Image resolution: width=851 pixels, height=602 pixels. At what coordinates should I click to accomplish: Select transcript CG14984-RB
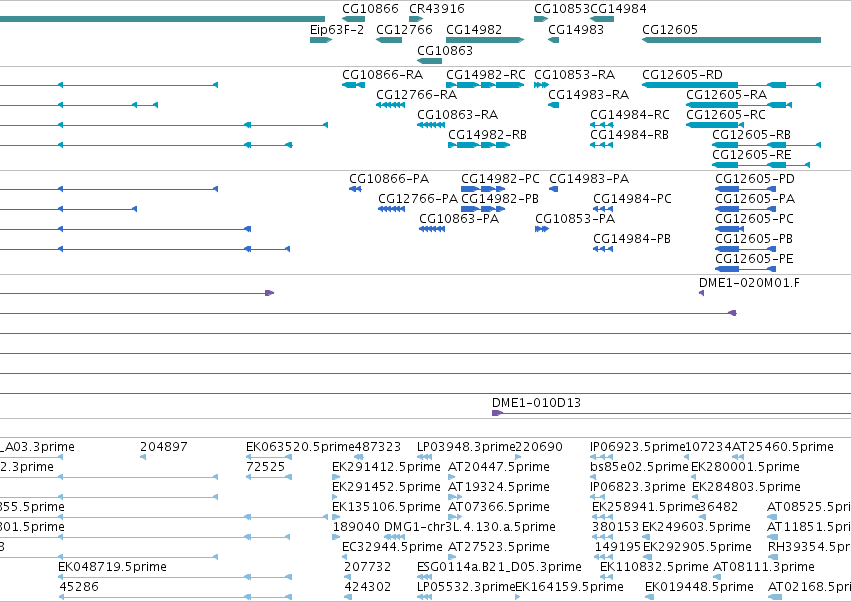[x=629, y=135]
